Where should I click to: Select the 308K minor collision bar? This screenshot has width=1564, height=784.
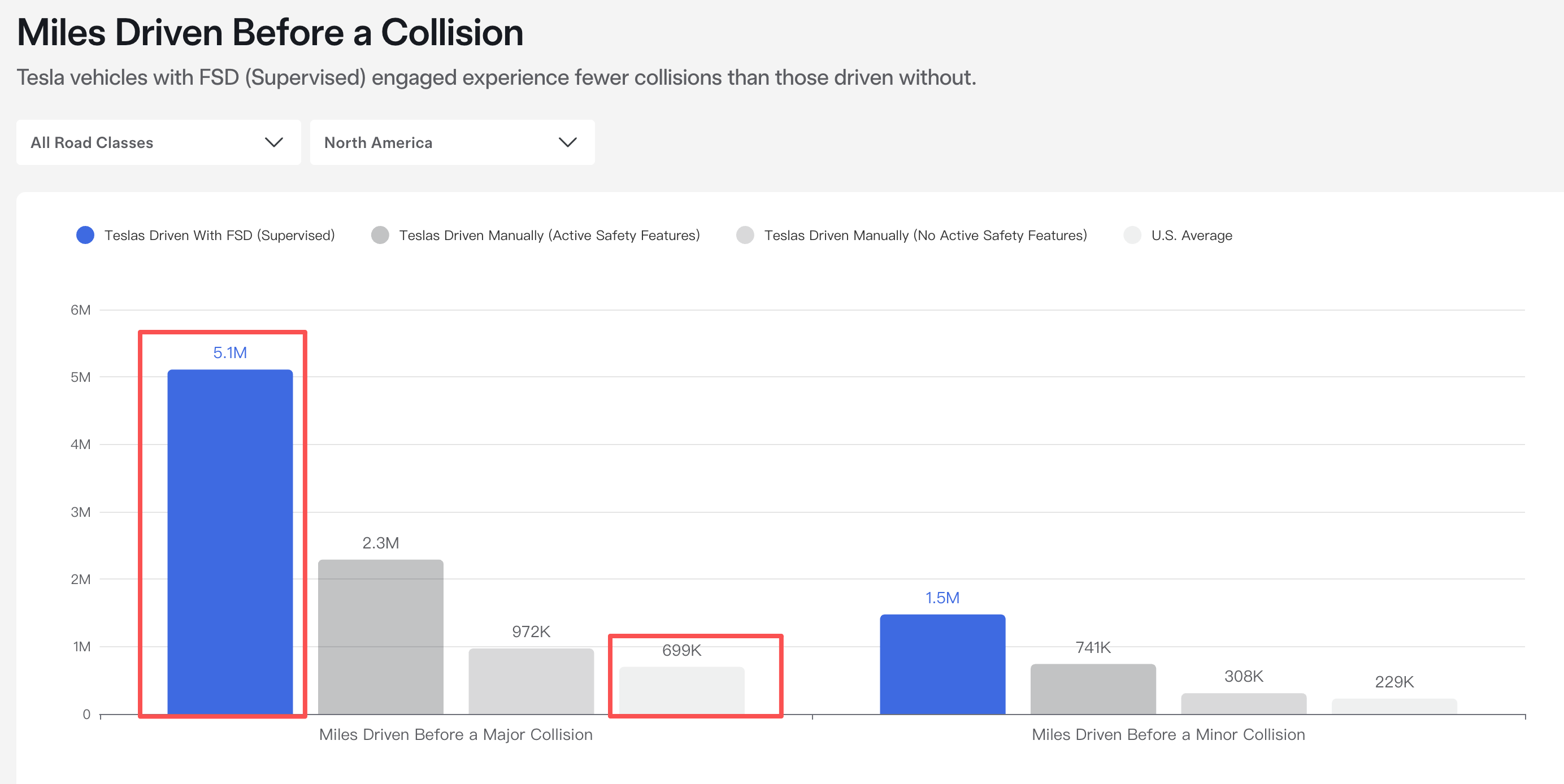[x=1244, y=703]
